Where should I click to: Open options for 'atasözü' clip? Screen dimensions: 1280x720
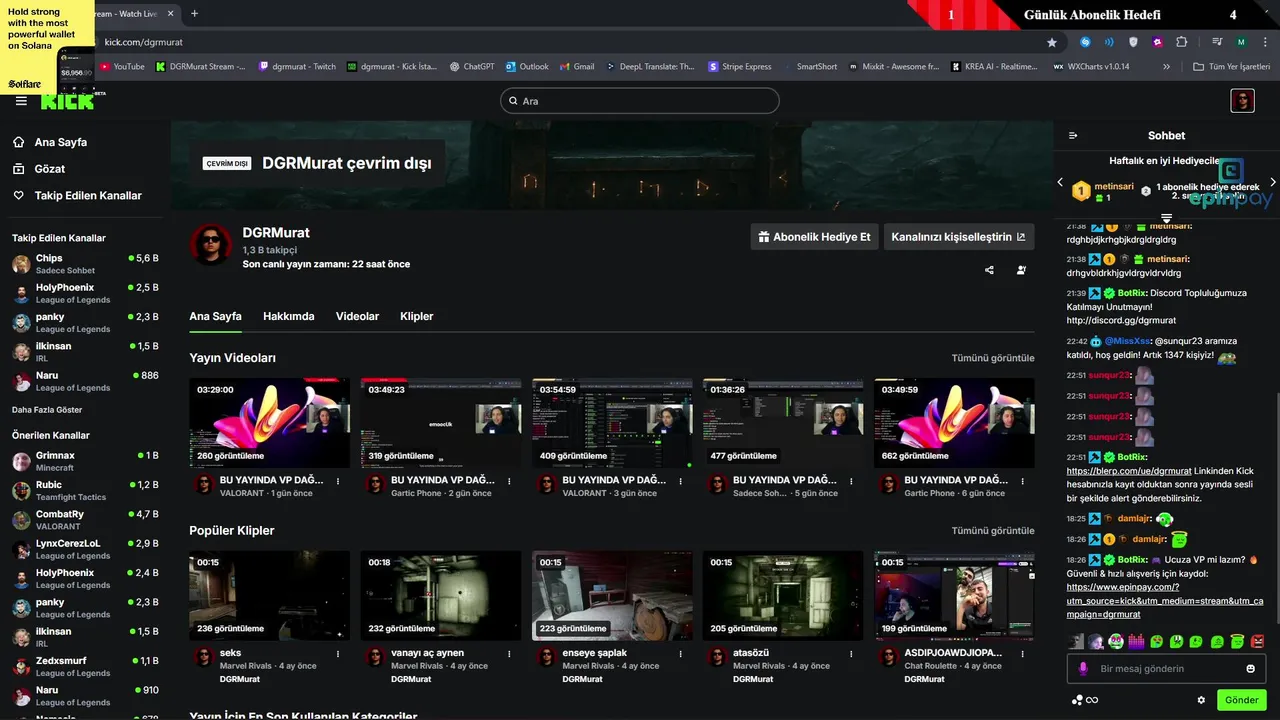pyautogui.click(x=851, y=653)
